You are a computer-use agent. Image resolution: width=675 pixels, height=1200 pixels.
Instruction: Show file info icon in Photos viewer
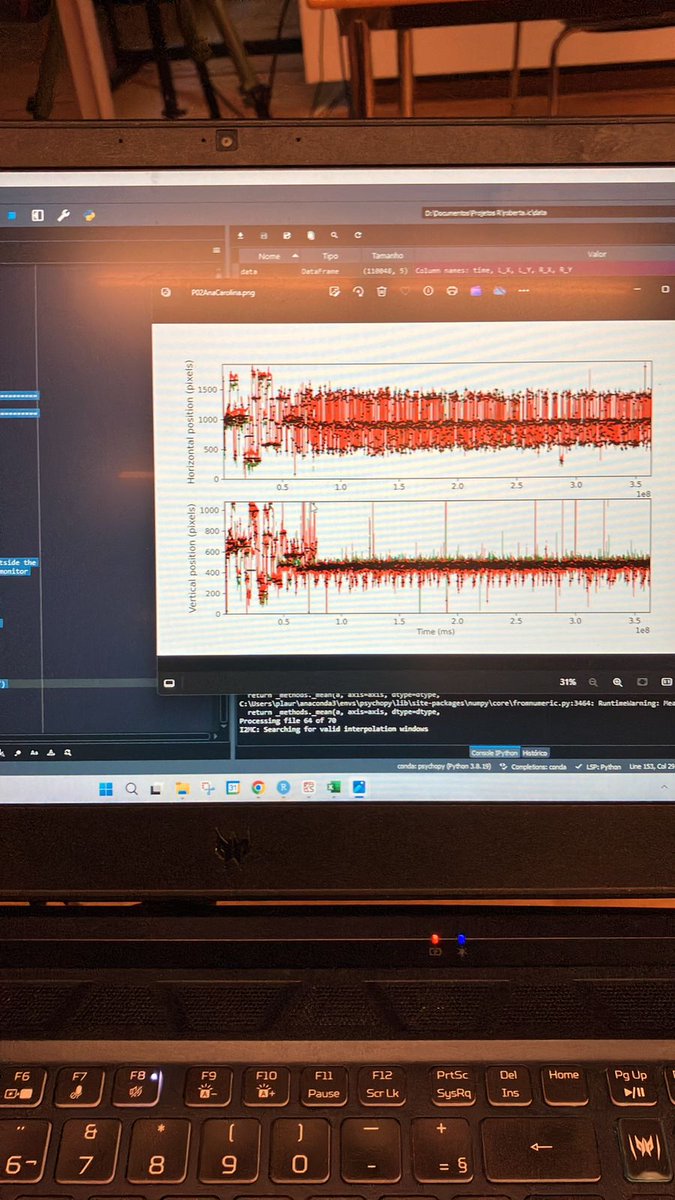(x=428, y=291)
